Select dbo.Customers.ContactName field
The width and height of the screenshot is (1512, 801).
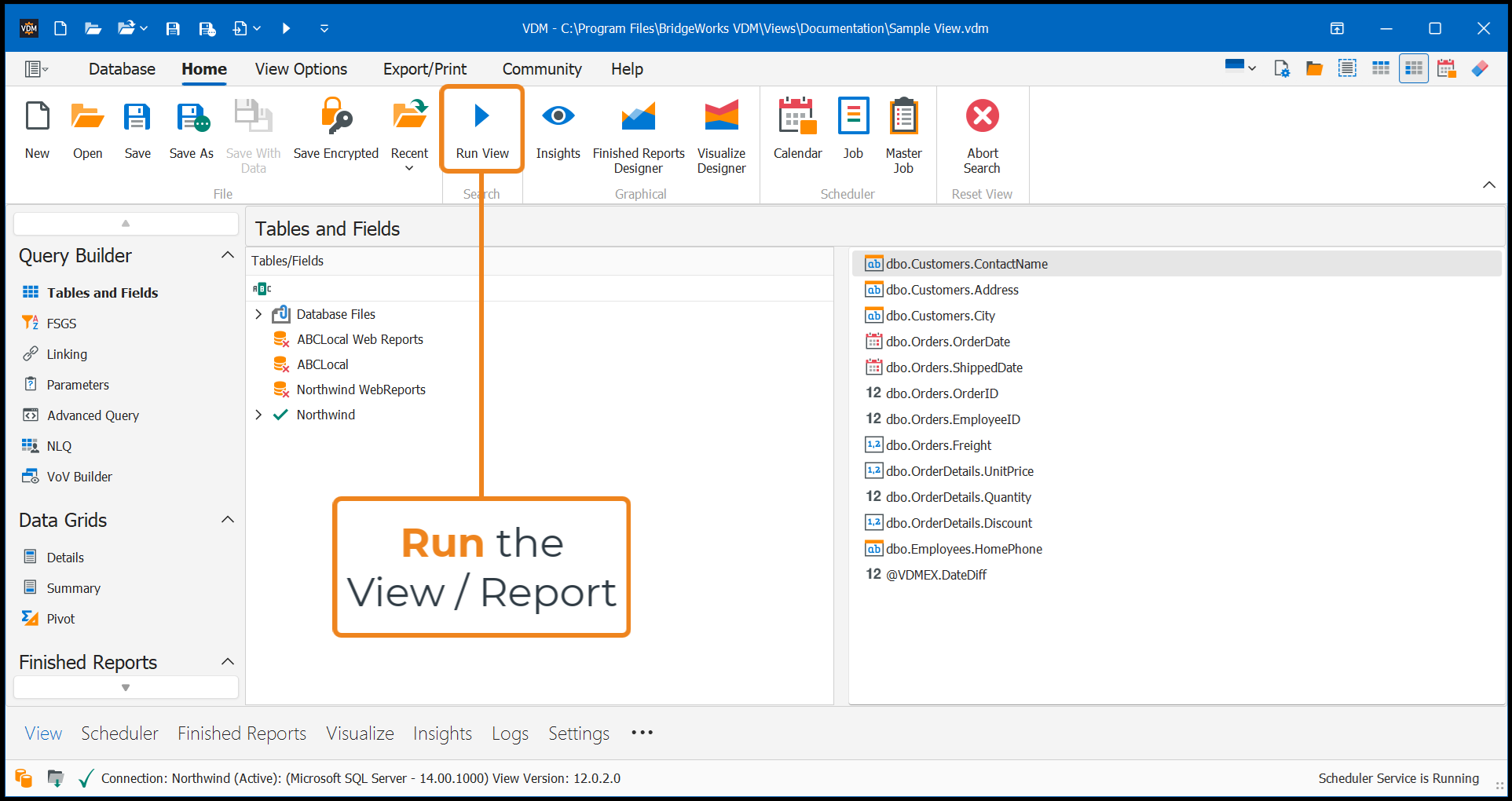1177,264
